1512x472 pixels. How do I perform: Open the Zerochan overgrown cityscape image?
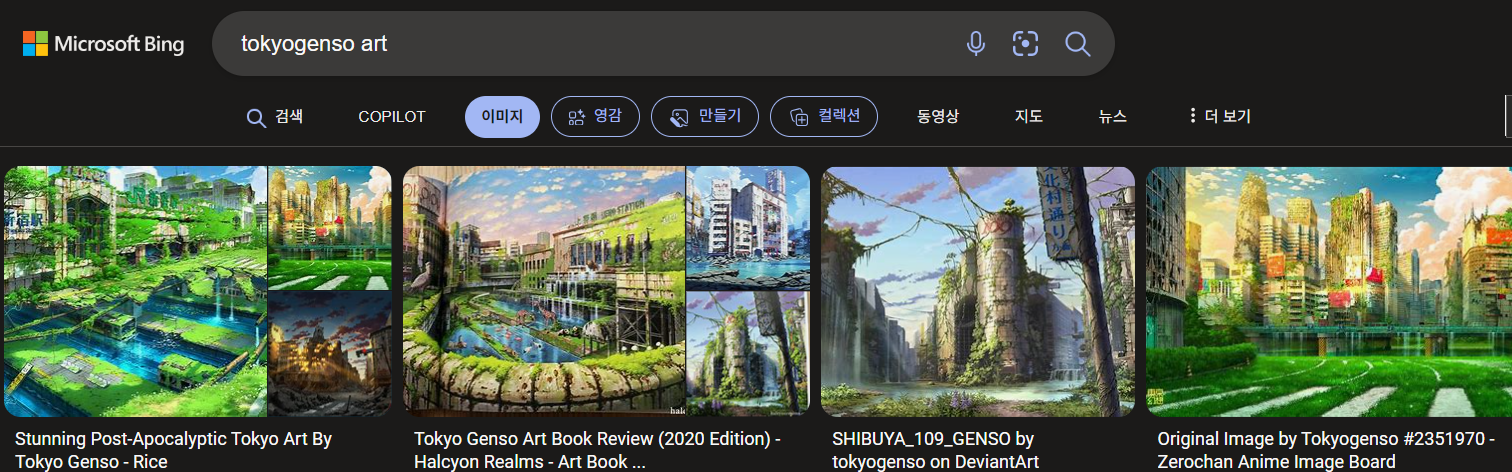tap(1329, 291)
